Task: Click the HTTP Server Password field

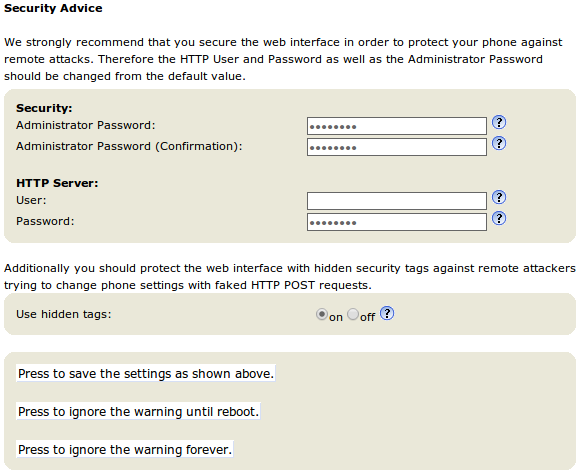Action: pos(397,222)
